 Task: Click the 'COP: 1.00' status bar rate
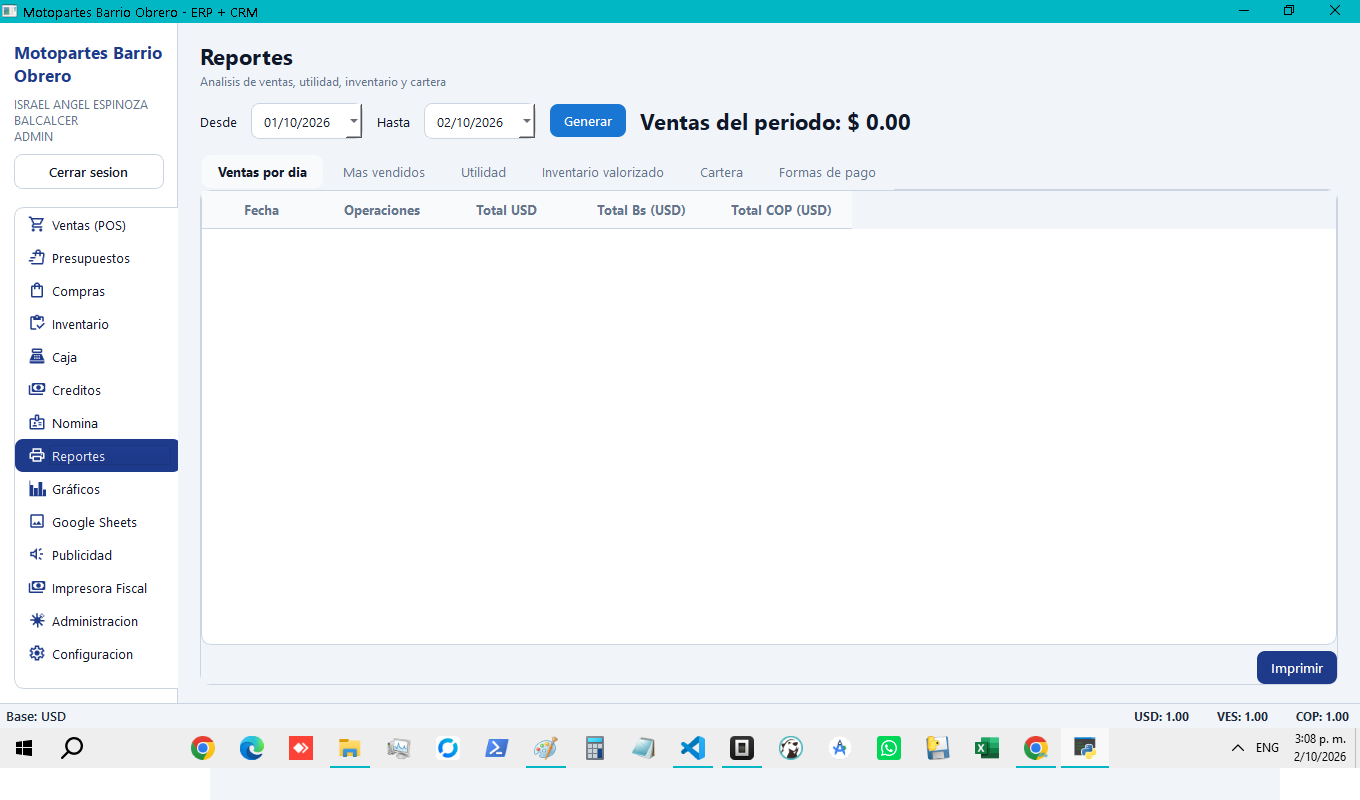tap(1322, 716)
